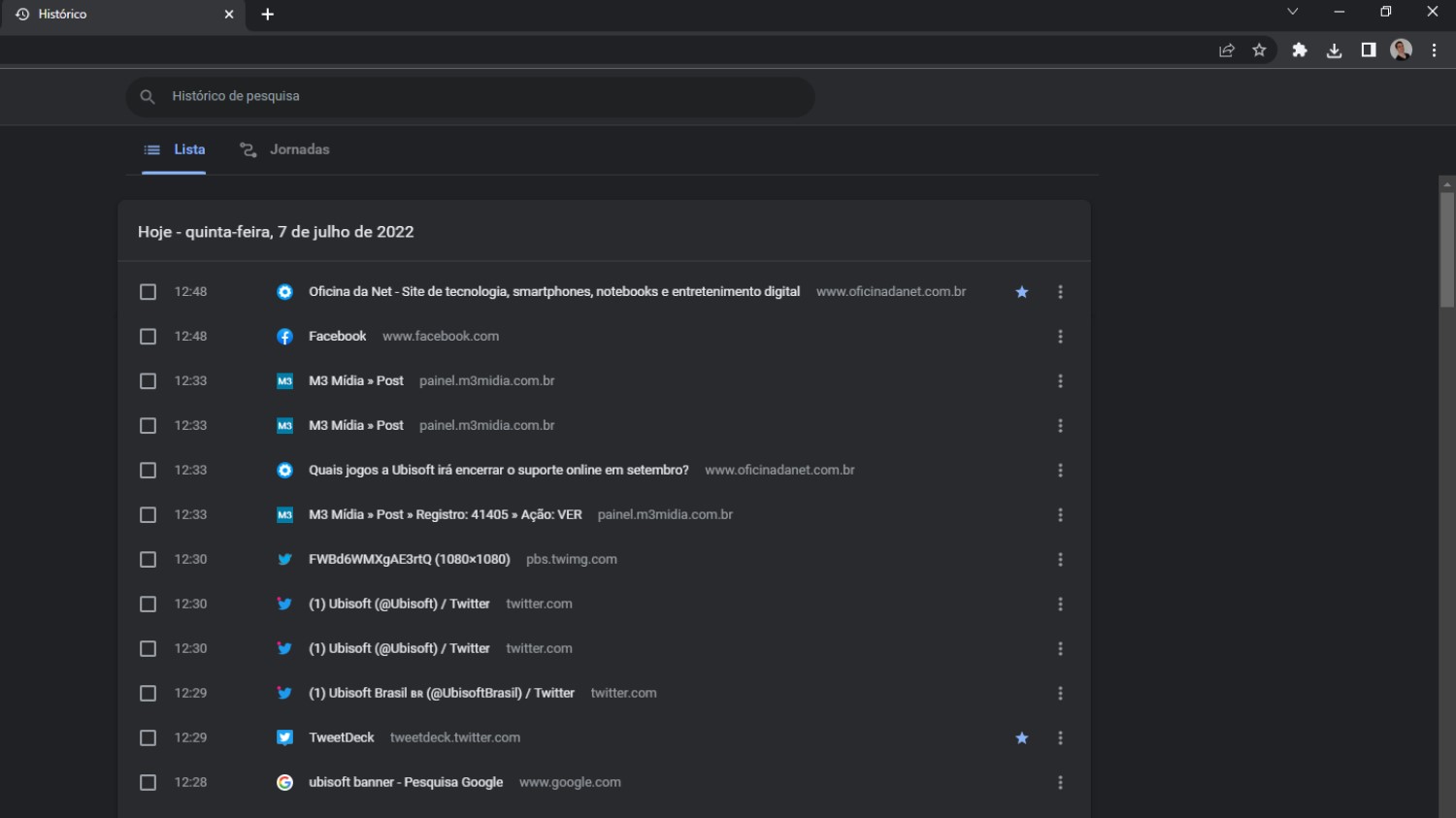
Task: Click the scrollbar up arrow
Action: pos(1447,183)
